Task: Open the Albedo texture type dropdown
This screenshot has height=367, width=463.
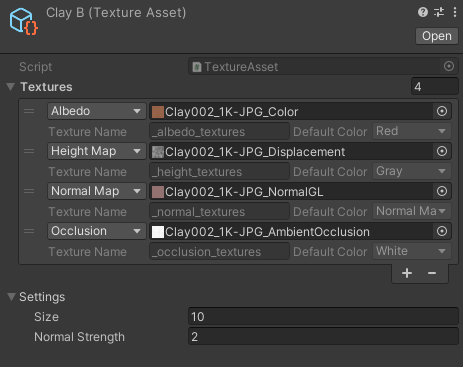Action: pyautogui.click(x=97, y=111)
